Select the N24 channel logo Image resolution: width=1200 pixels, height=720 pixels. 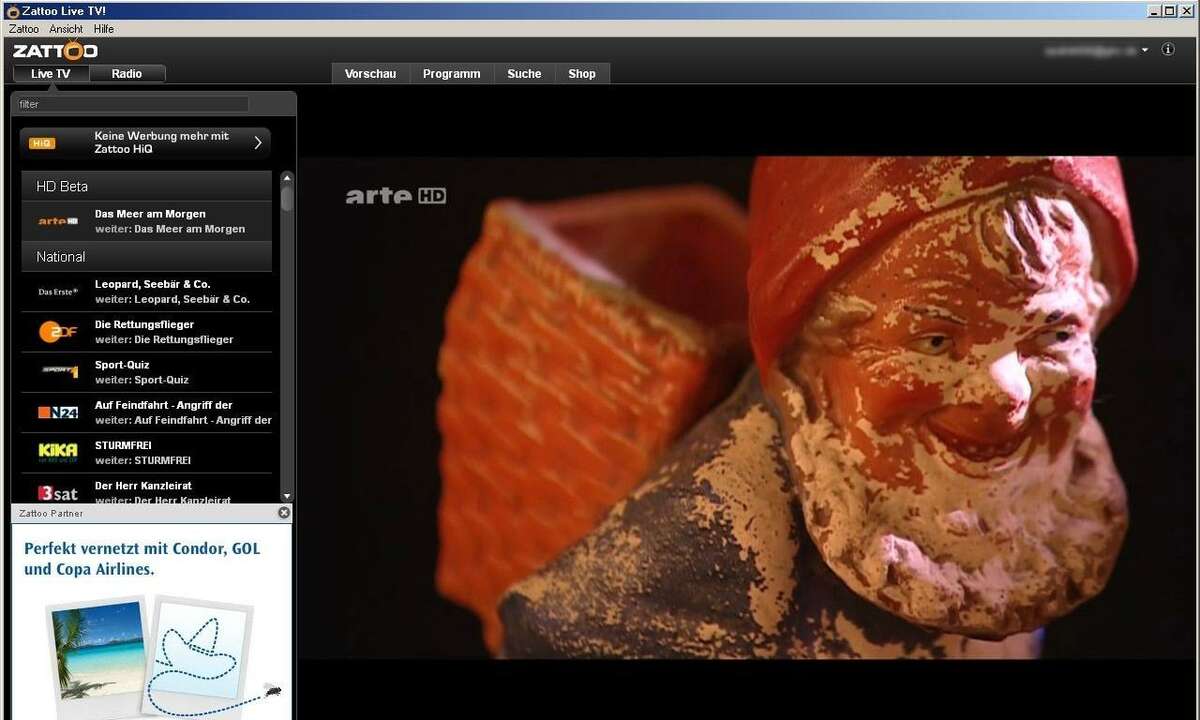[x=58, y=412]
